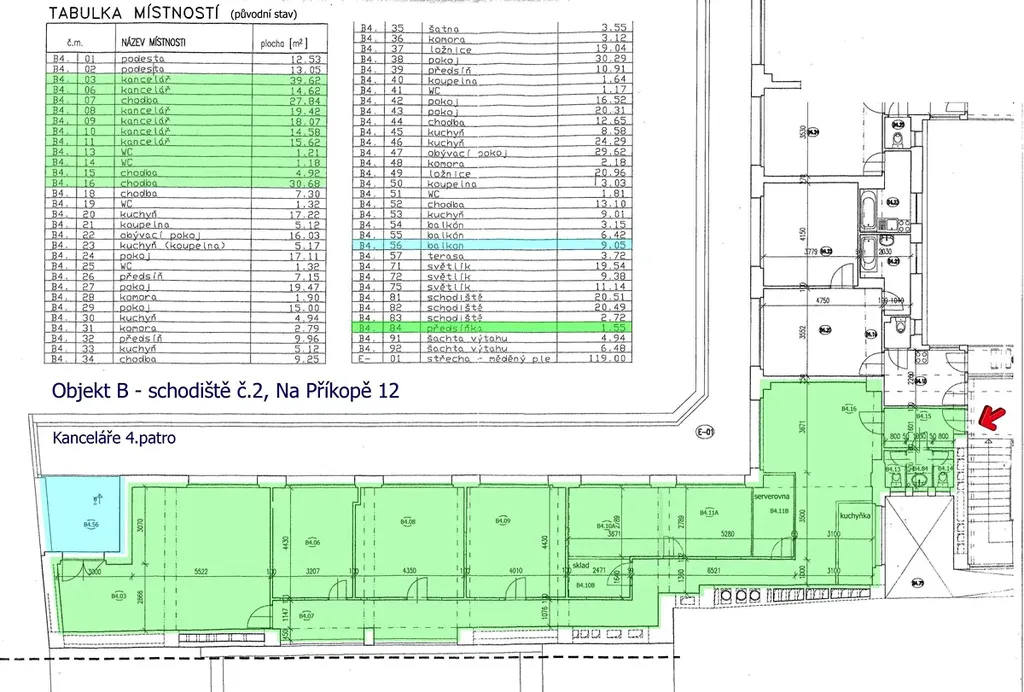Screen dimensions: 1024x692
Task: Click the blue balcony B4.56 area
Action: pos(83,512)
